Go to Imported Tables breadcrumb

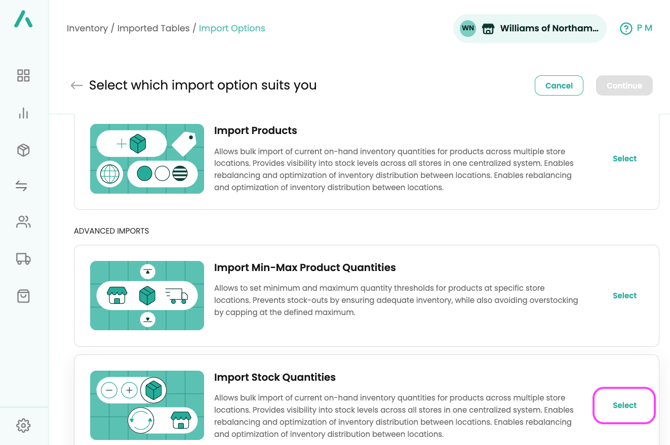153,29
